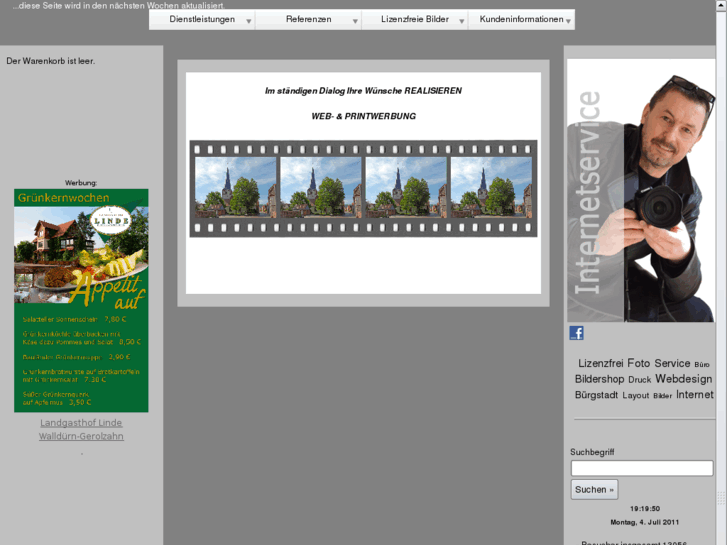The height and width of the screenshot is (545, 727).
Task: Open the Kundeninformationen menu
Action: tap(522, 19)
